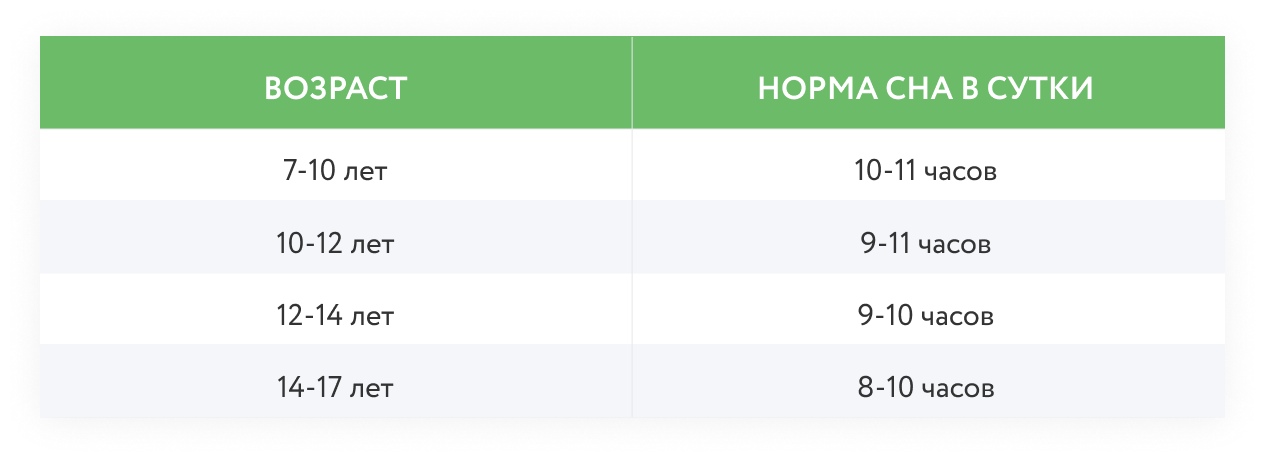Screen dimensions: 1265x462
Task: Click the word часов in 10-11 row
Action: 961,172
